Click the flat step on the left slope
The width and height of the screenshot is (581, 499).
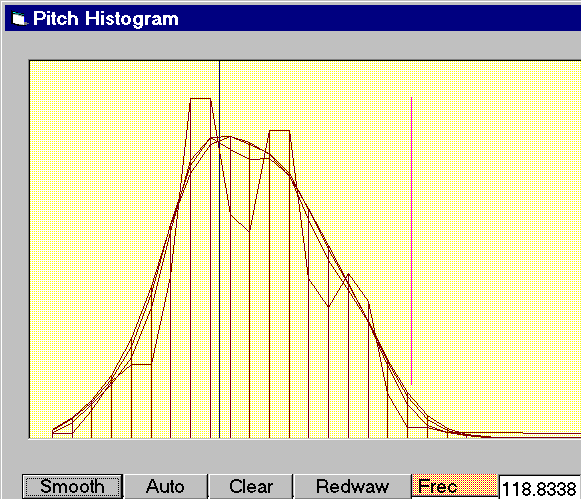point(142,365)
